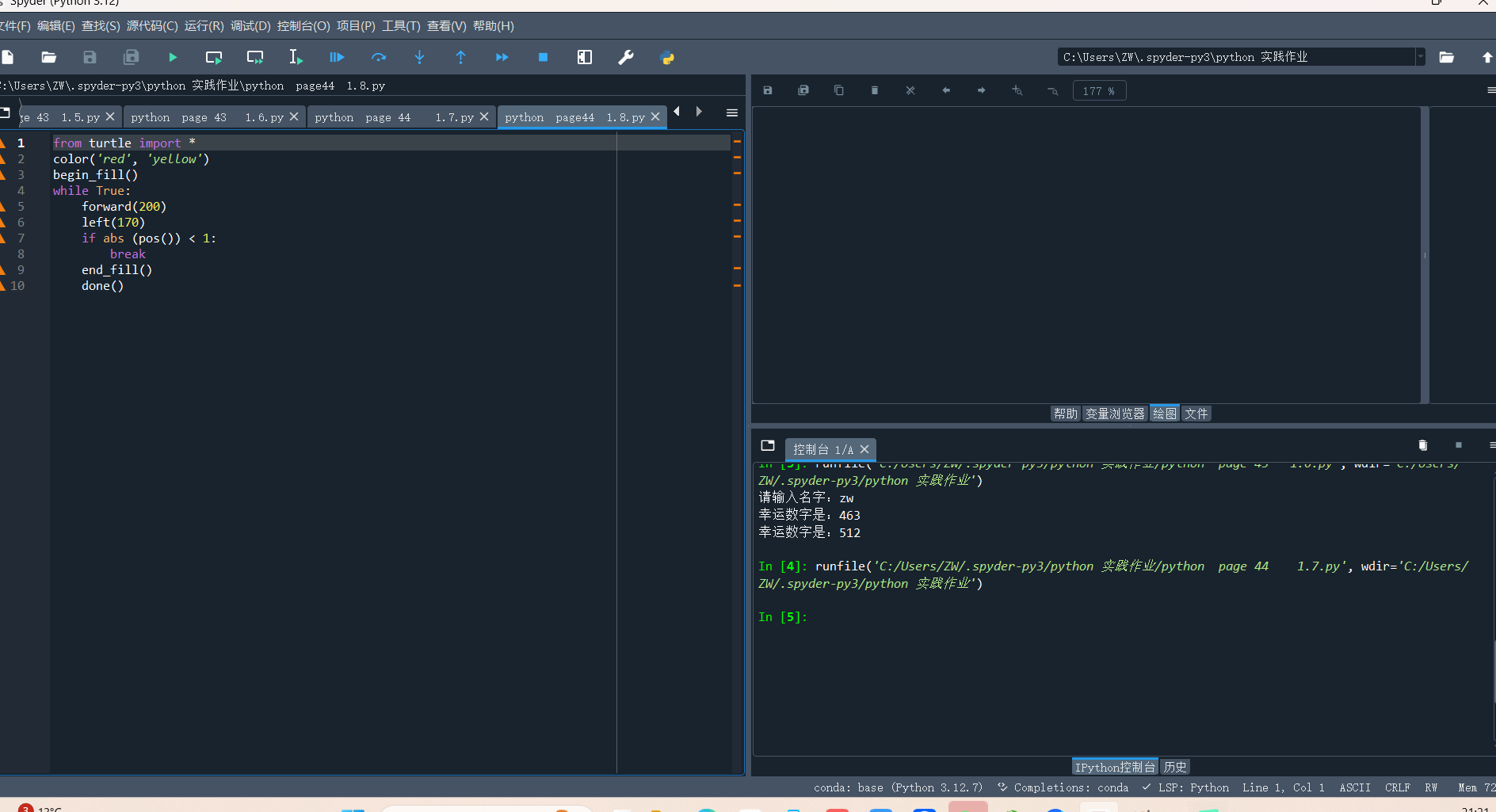Save all files icon
This screenshot has width=1496, height=812.
click(132, 57)
